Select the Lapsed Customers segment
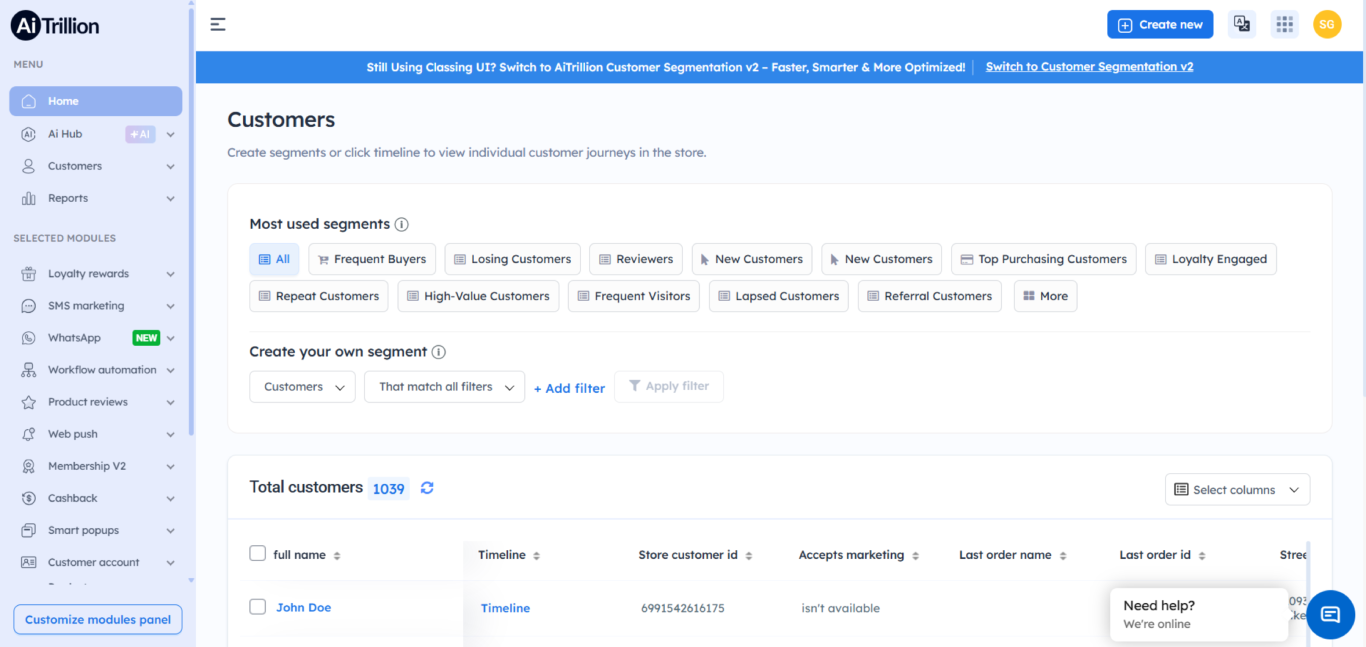 tap(778, 296)
